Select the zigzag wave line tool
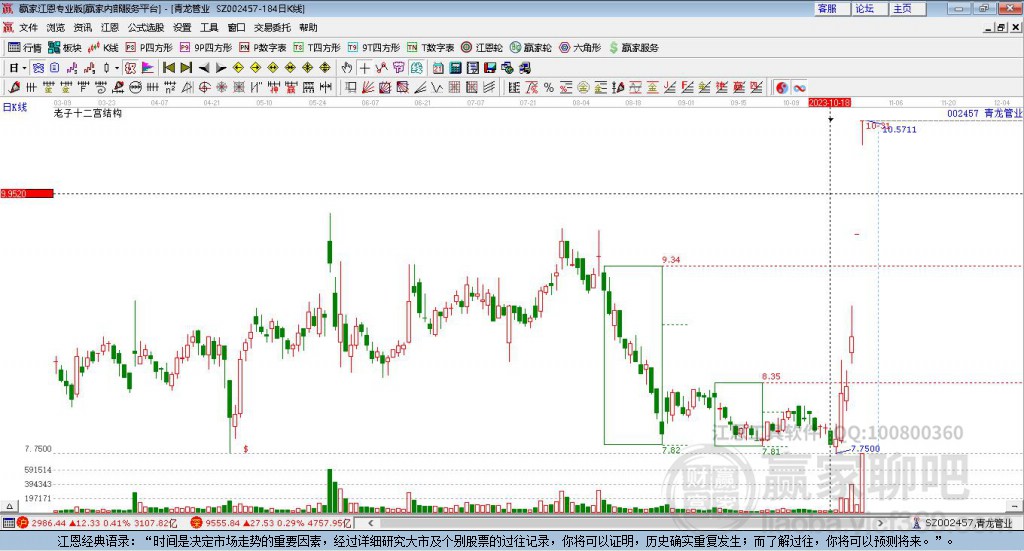The image size is (1024, 551). point(438,87)
